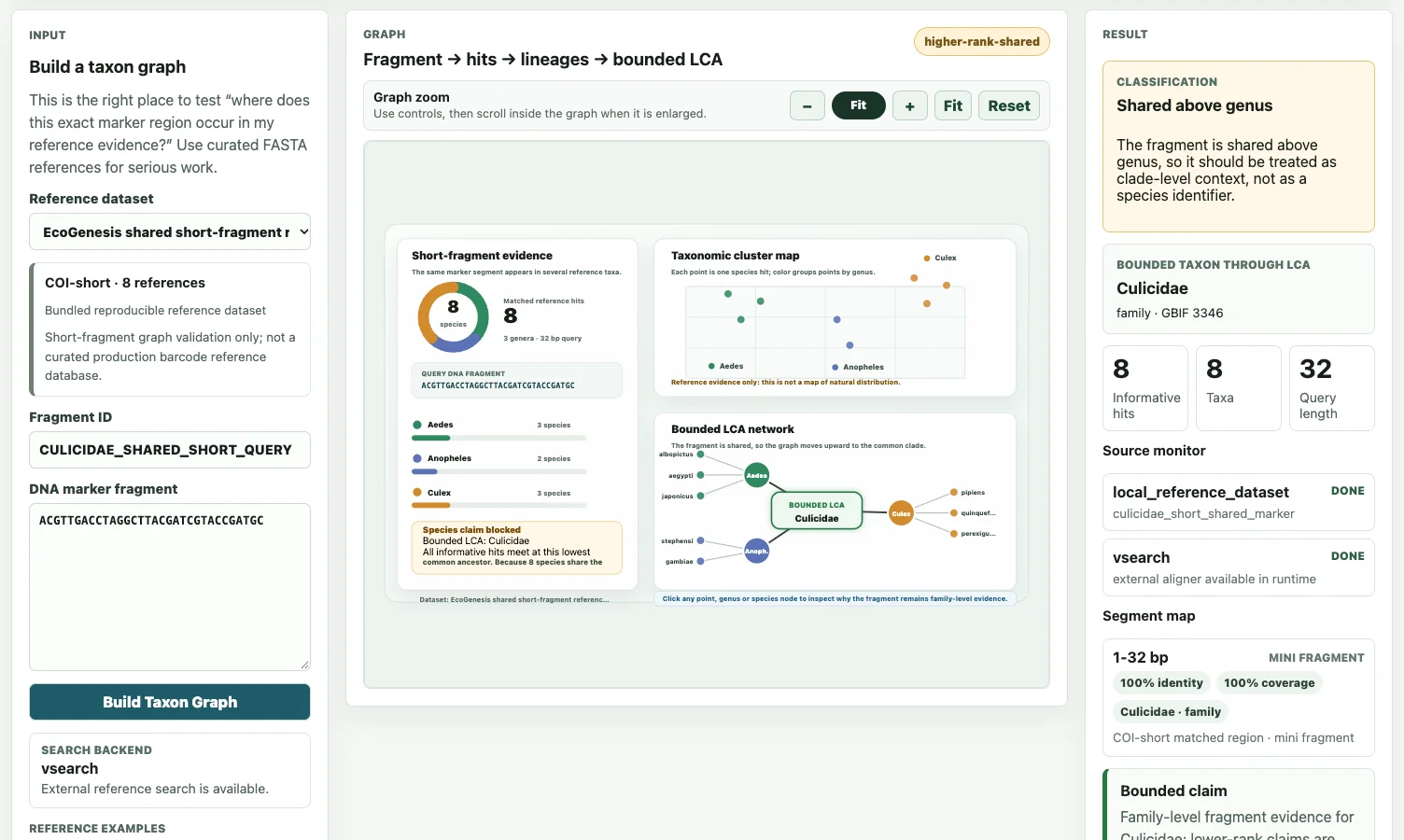Viewport: 1404px width, 840px height.
Task: Click the Anopheles 2 species row
Action: click(499, 464)
